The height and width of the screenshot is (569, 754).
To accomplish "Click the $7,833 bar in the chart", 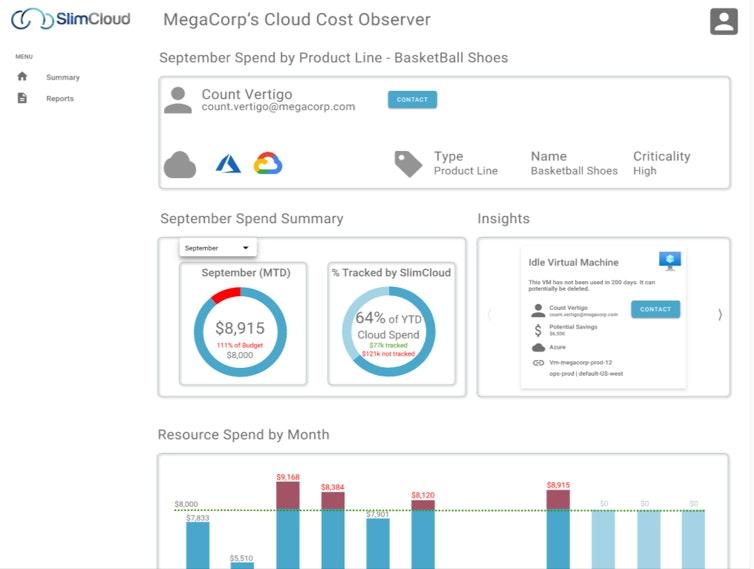I will 198,545.
